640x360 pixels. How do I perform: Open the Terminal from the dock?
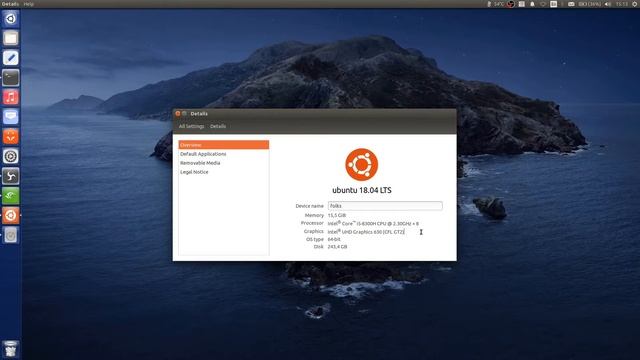click(x=11, y=77)
